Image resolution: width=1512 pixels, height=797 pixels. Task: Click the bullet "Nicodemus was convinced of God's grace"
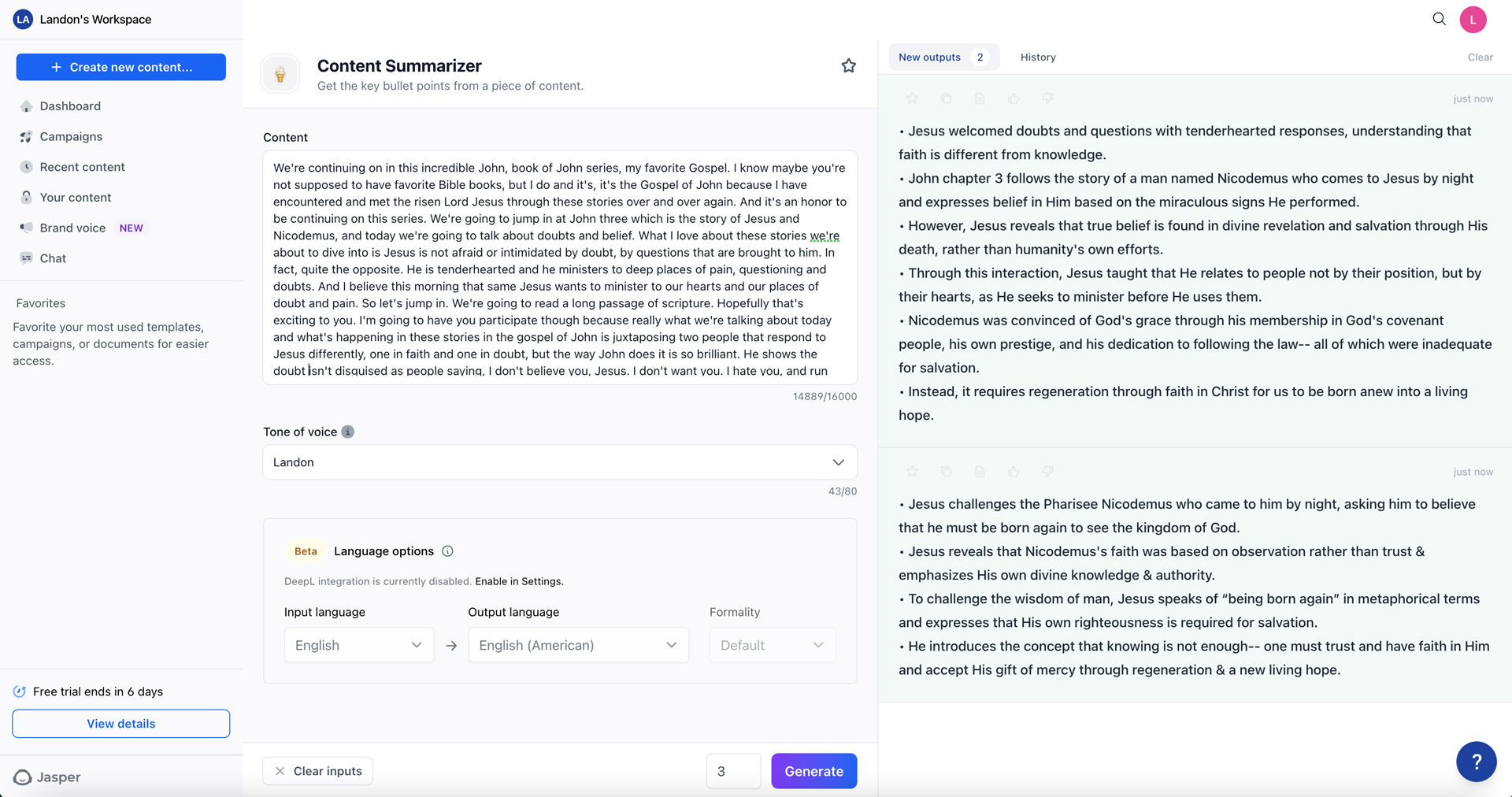(x=1195, y=344)
